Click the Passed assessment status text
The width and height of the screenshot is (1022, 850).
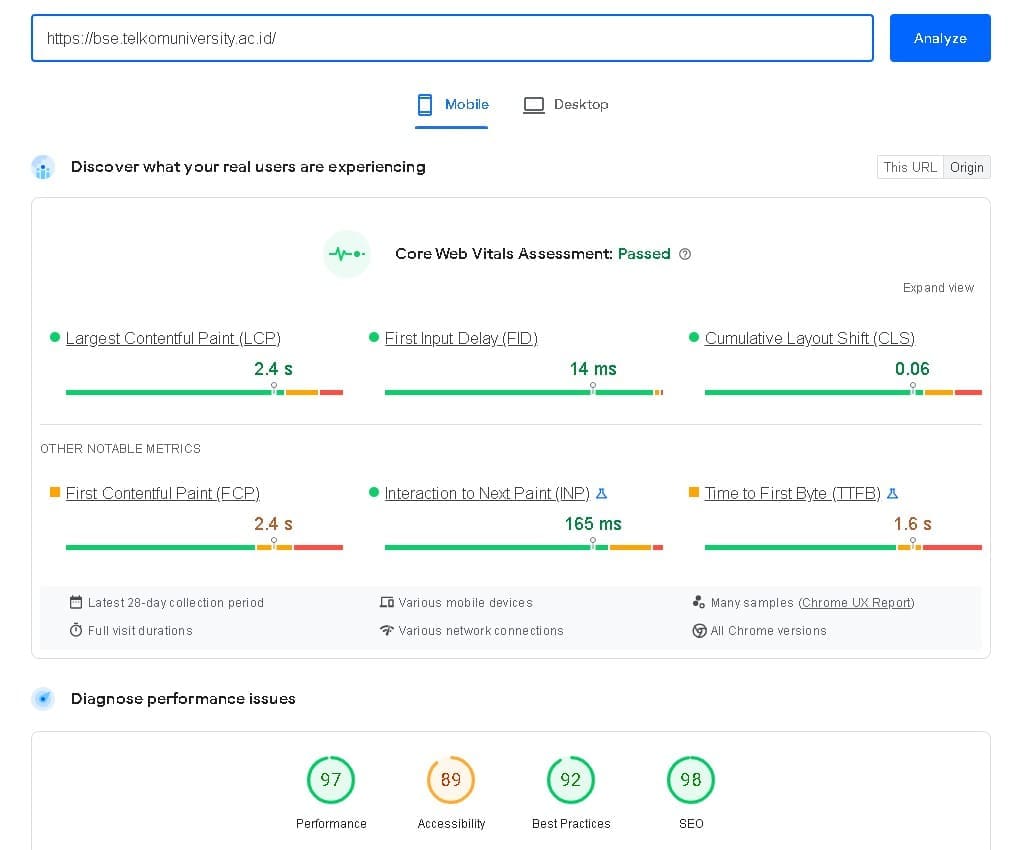[644, 254]
